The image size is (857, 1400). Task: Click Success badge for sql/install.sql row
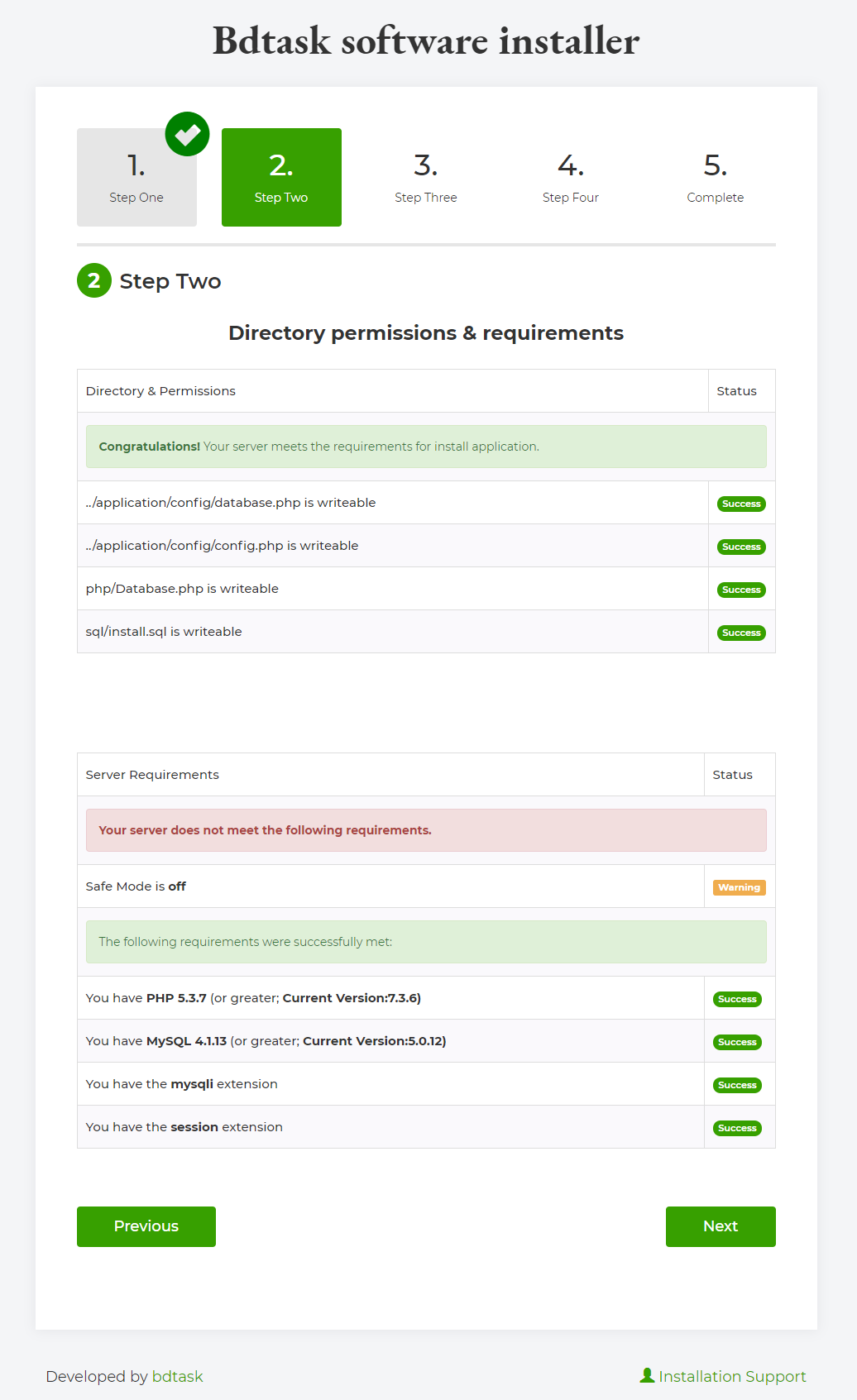tap(741, 633)
